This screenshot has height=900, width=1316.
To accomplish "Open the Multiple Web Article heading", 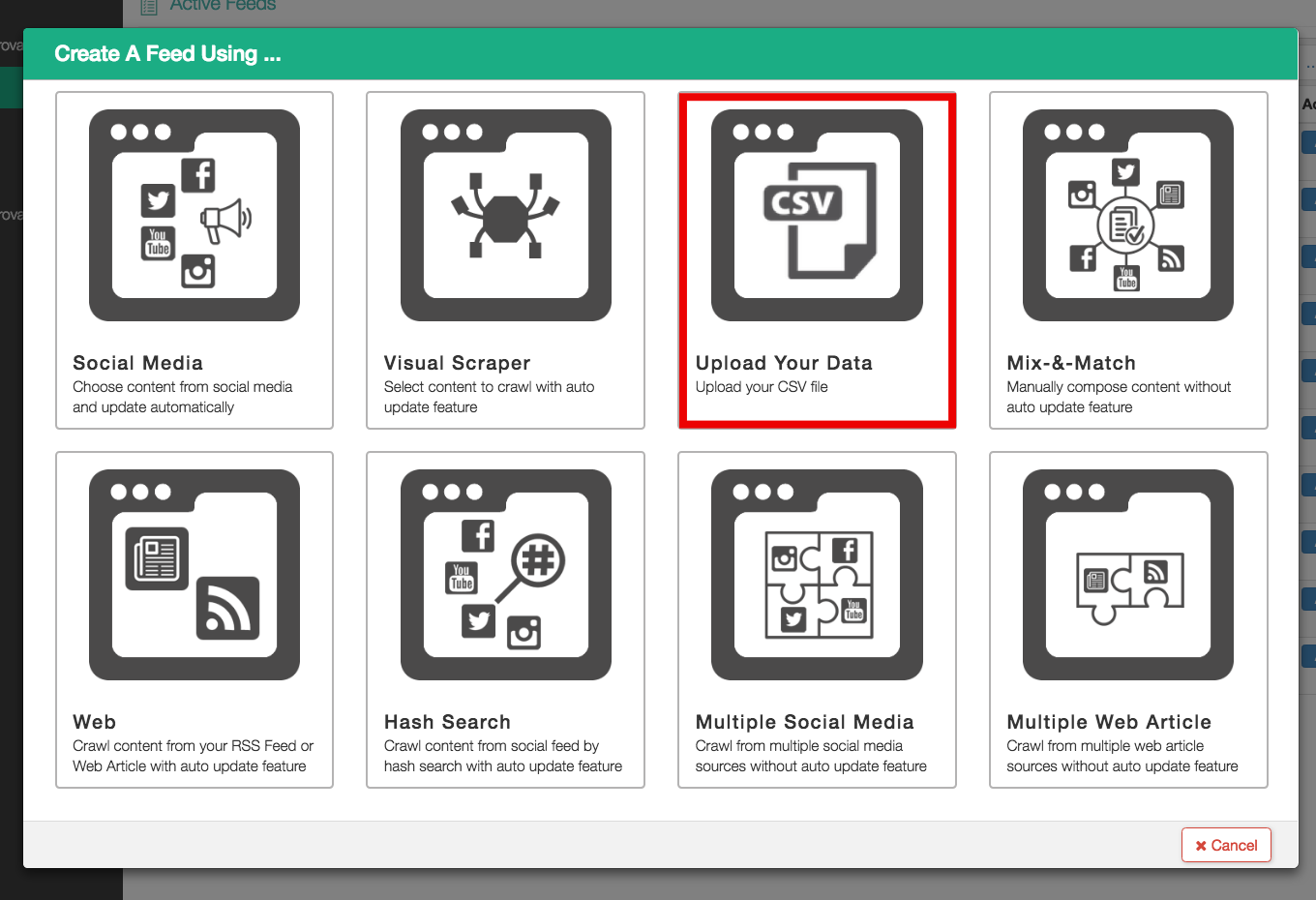I will [x=1109, y=722].
